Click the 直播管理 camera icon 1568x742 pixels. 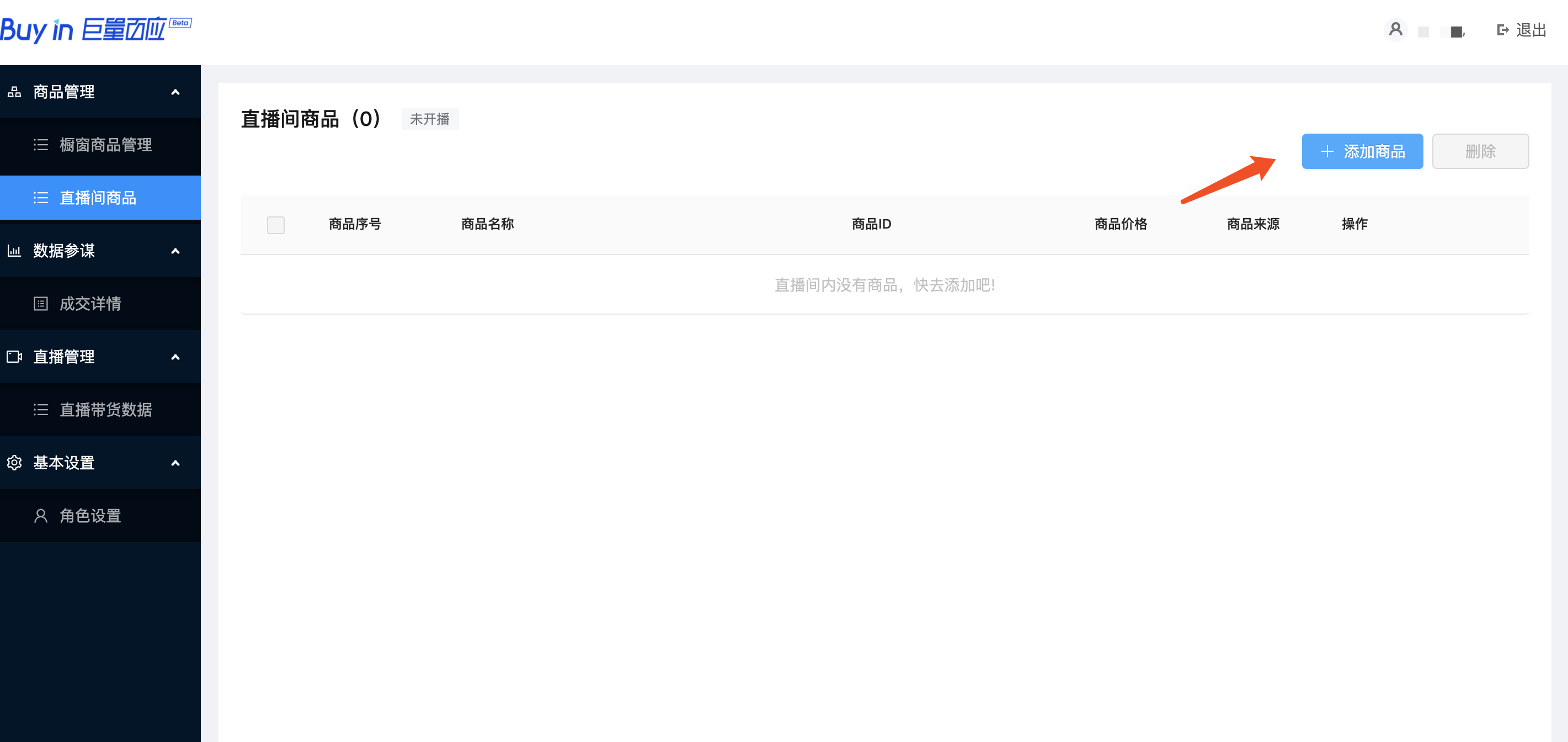[14, 357]
